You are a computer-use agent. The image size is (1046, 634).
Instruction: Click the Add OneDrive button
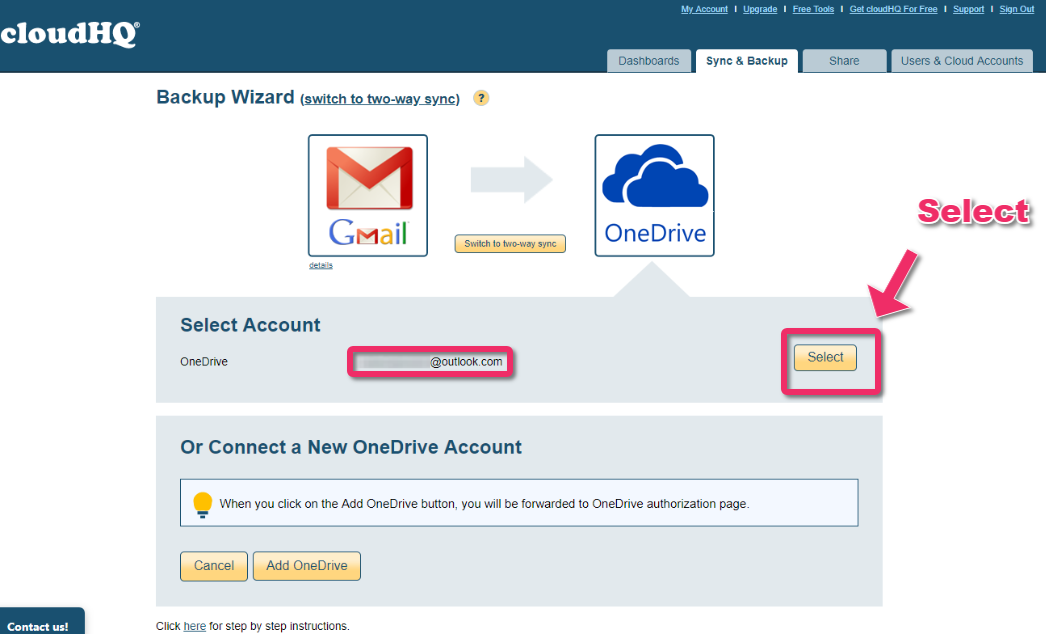tap(307, 566)
